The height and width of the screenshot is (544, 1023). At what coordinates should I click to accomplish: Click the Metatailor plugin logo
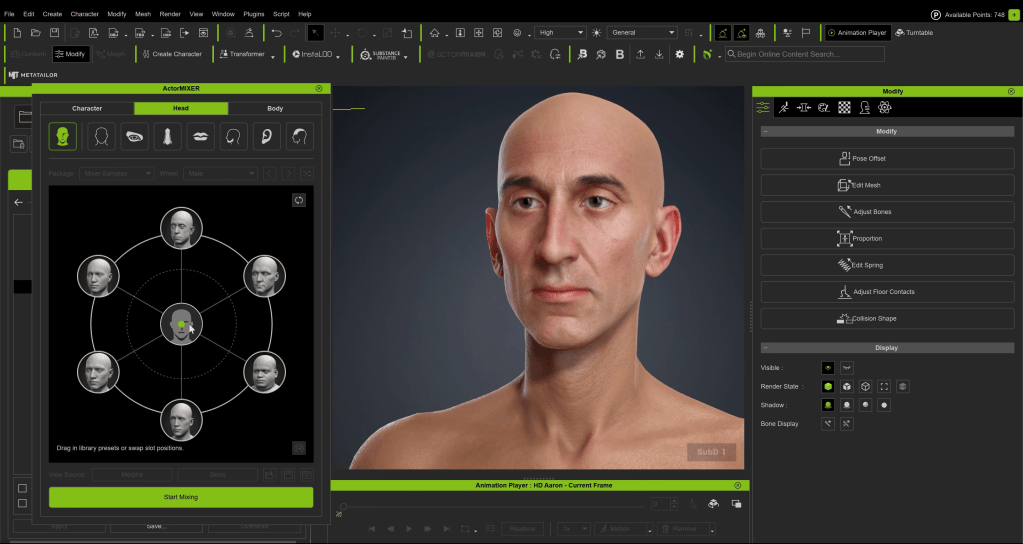point(33,75)
